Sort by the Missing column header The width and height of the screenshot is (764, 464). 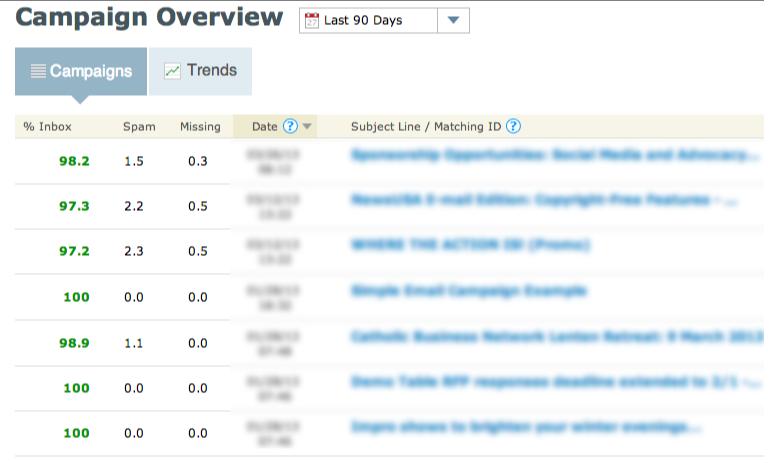(x=200, y=127)
